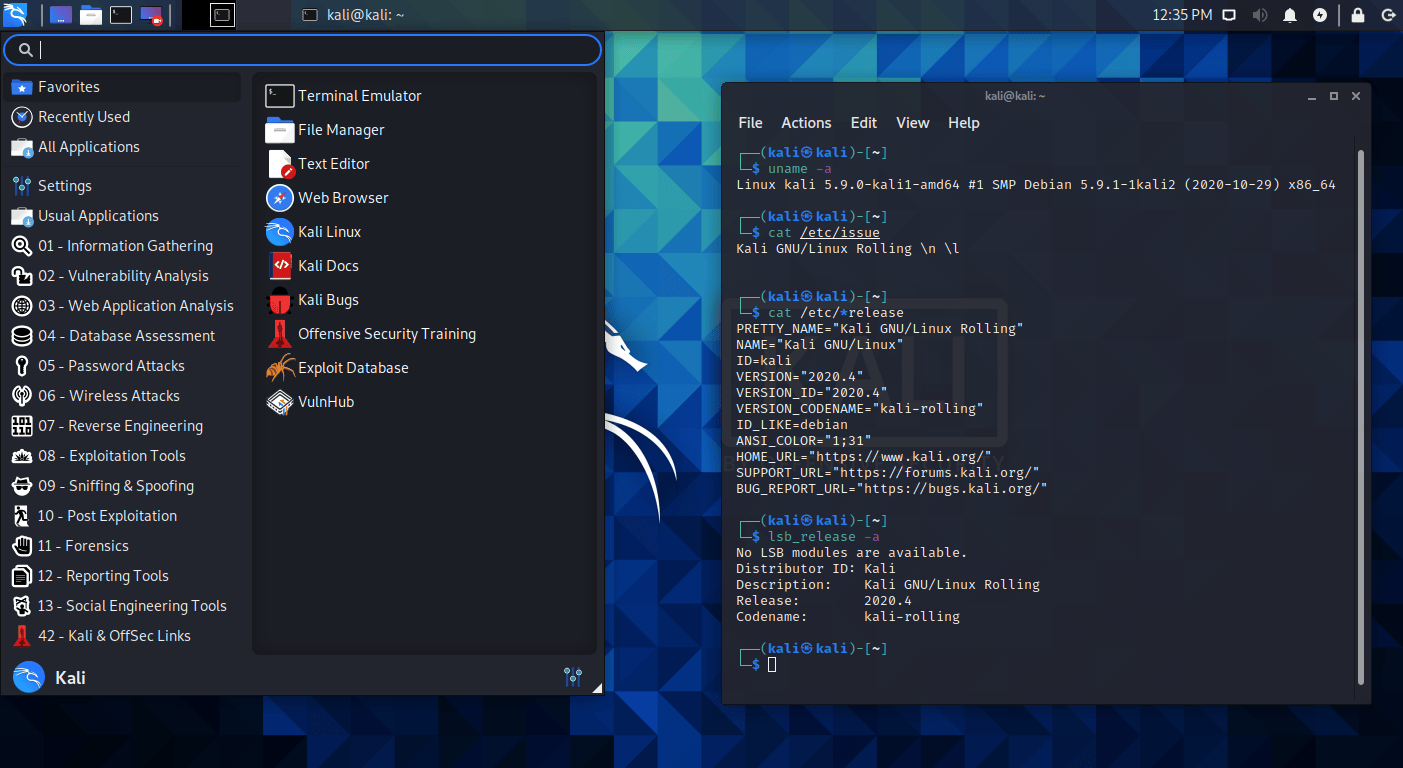Open settings button at menu bottom-right
1403x768 pixels.
(573, 677)
